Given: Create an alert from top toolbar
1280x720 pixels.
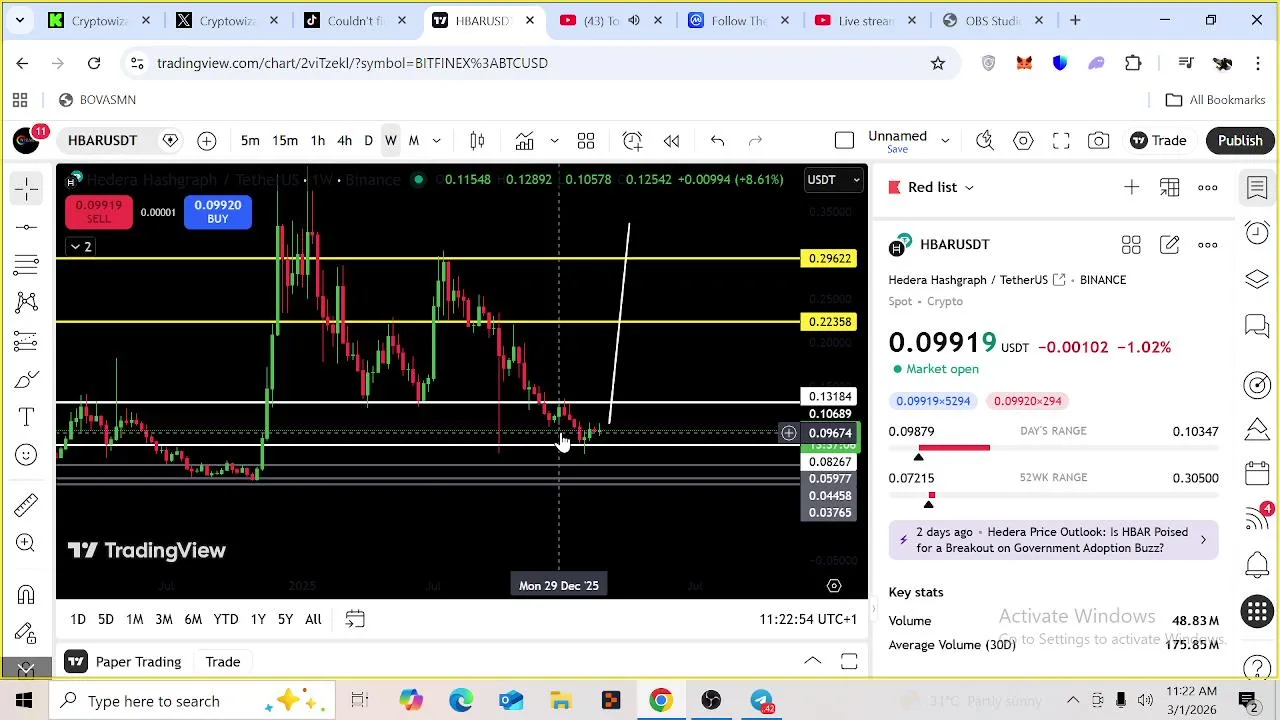Looking at the screenshot, I should pyautogui.click(x=632, y=141).
